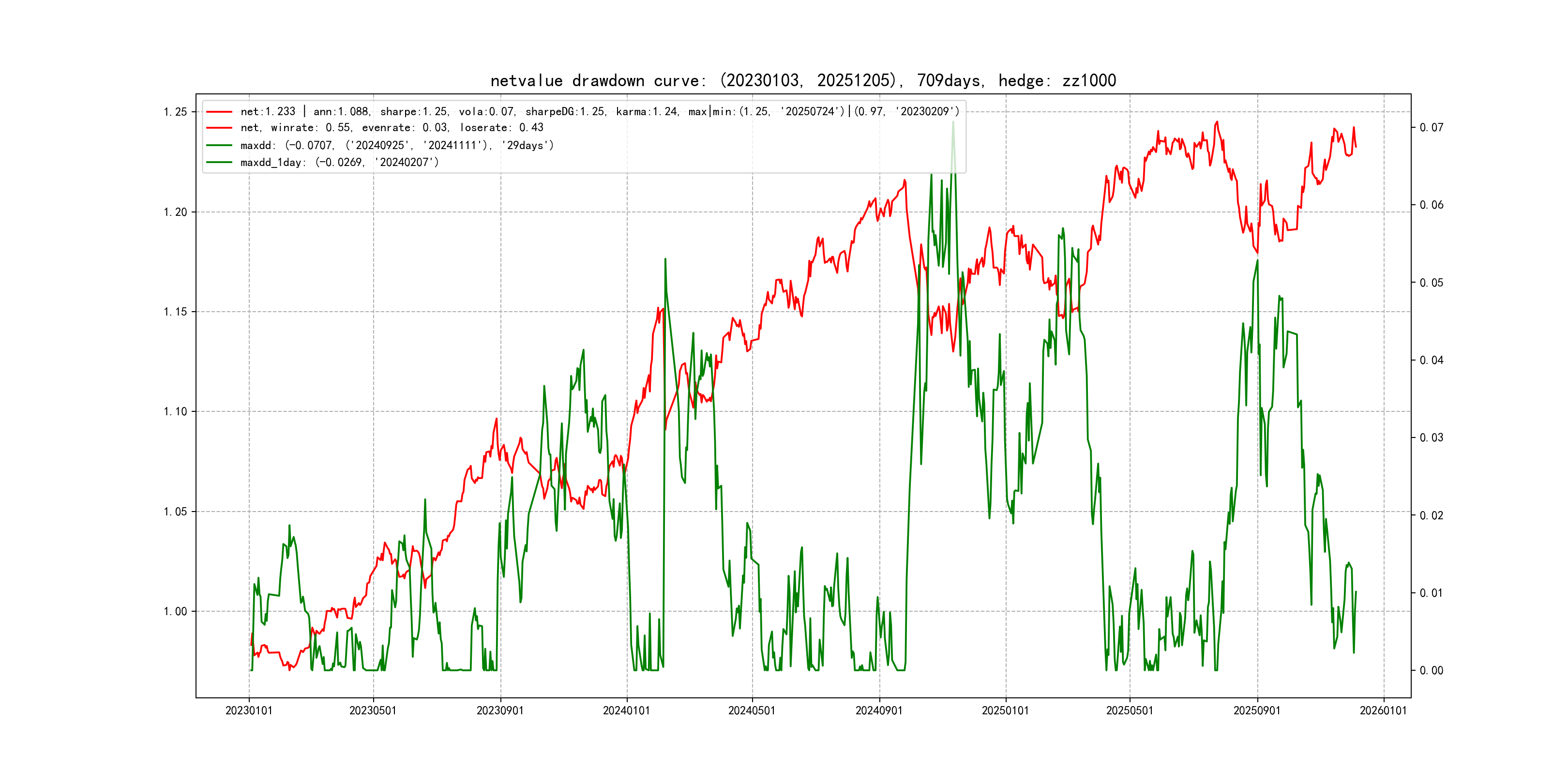Click the red line sample beside 'net:1.233' legend
Viewport: 1568px width, 784px height.
pos(219,111)
